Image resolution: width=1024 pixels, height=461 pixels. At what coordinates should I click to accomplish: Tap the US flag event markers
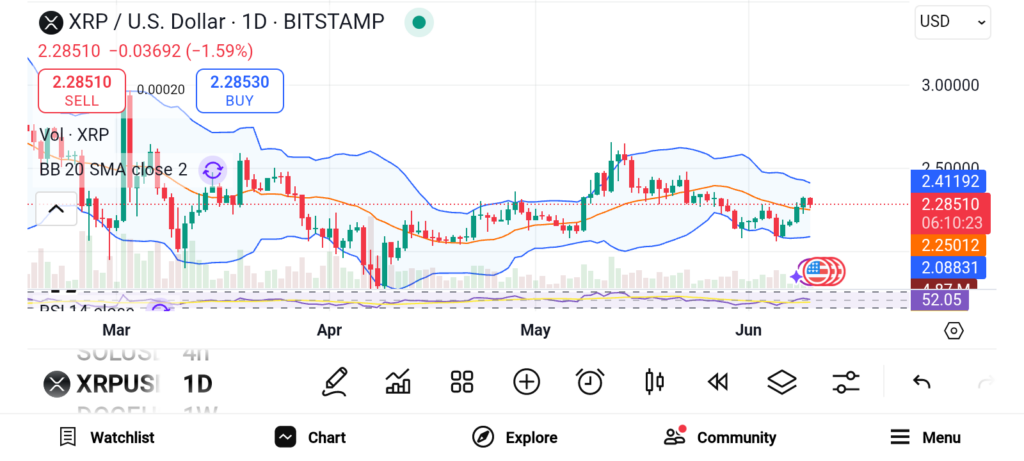pos(822,271)
